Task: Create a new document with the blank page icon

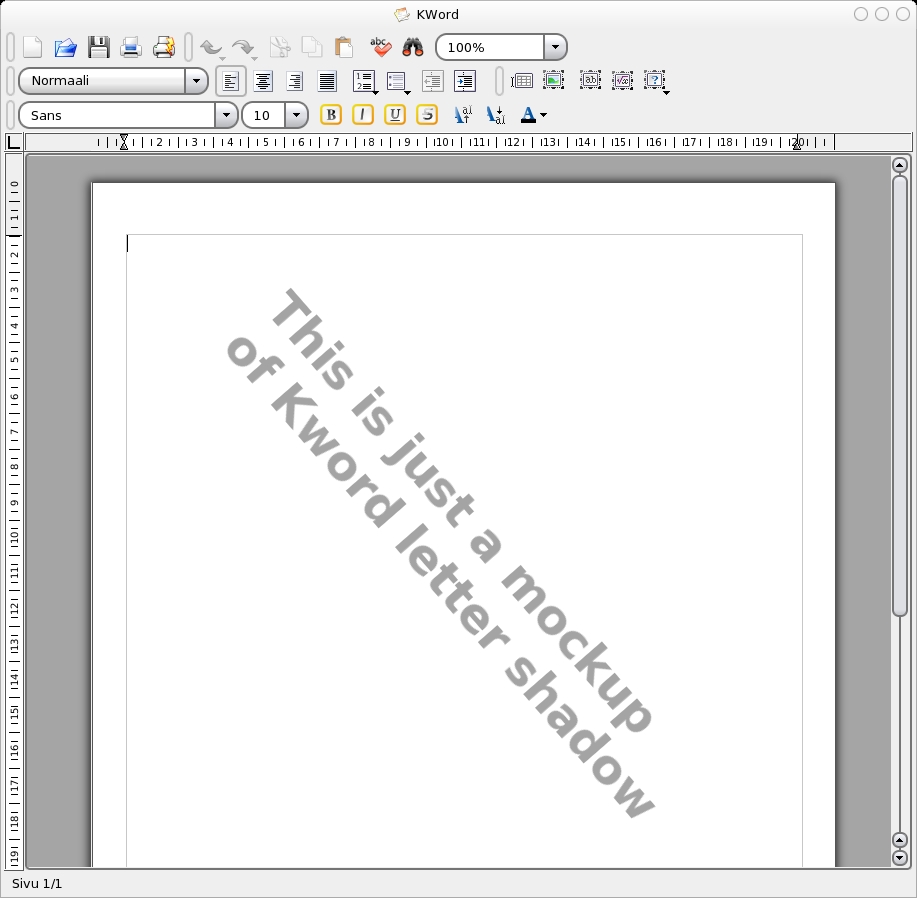Action: coord(33,47)
